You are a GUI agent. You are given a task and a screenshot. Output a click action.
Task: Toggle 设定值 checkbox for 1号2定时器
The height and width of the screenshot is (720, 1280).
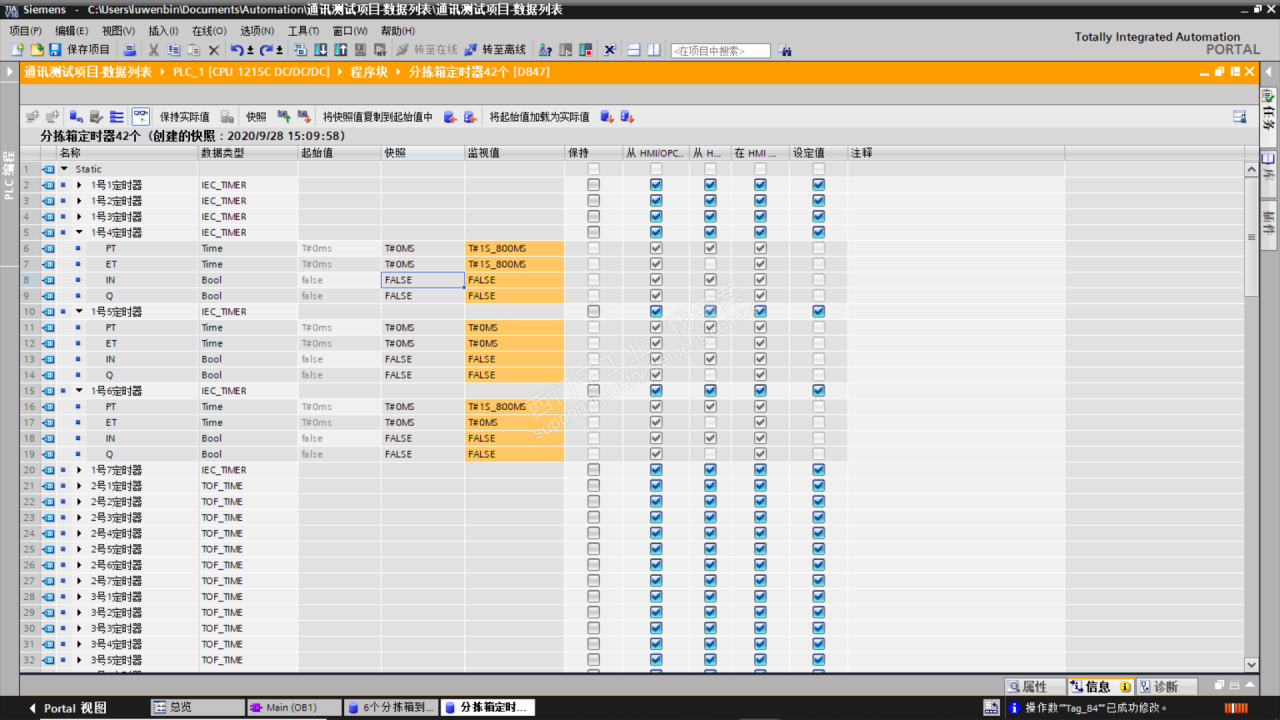[818, 201]
